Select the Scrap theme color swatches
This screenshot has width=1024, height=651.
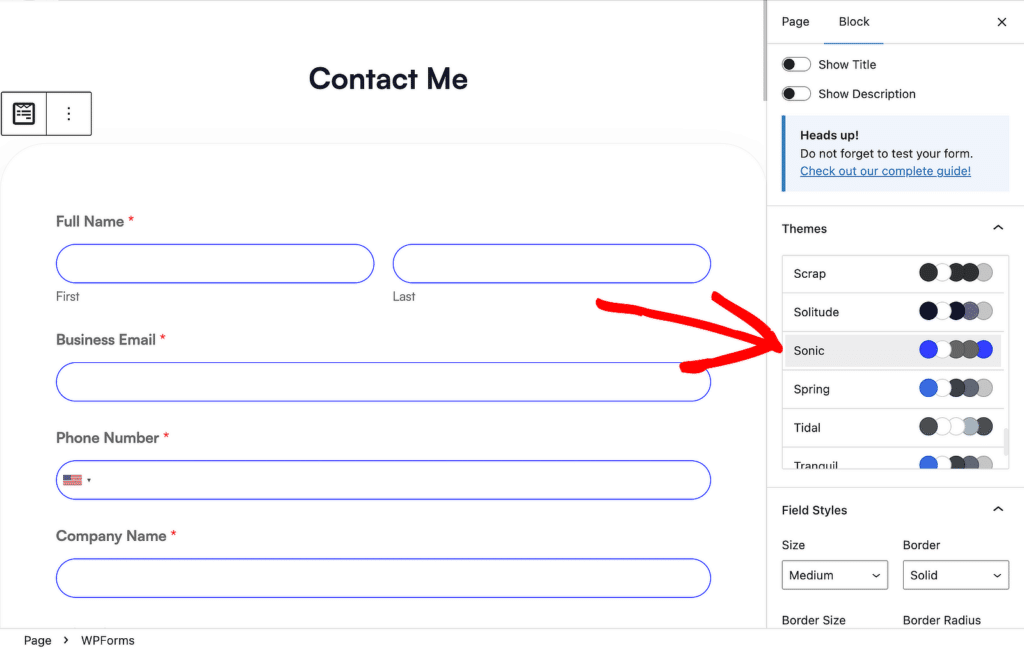[955, 273]
